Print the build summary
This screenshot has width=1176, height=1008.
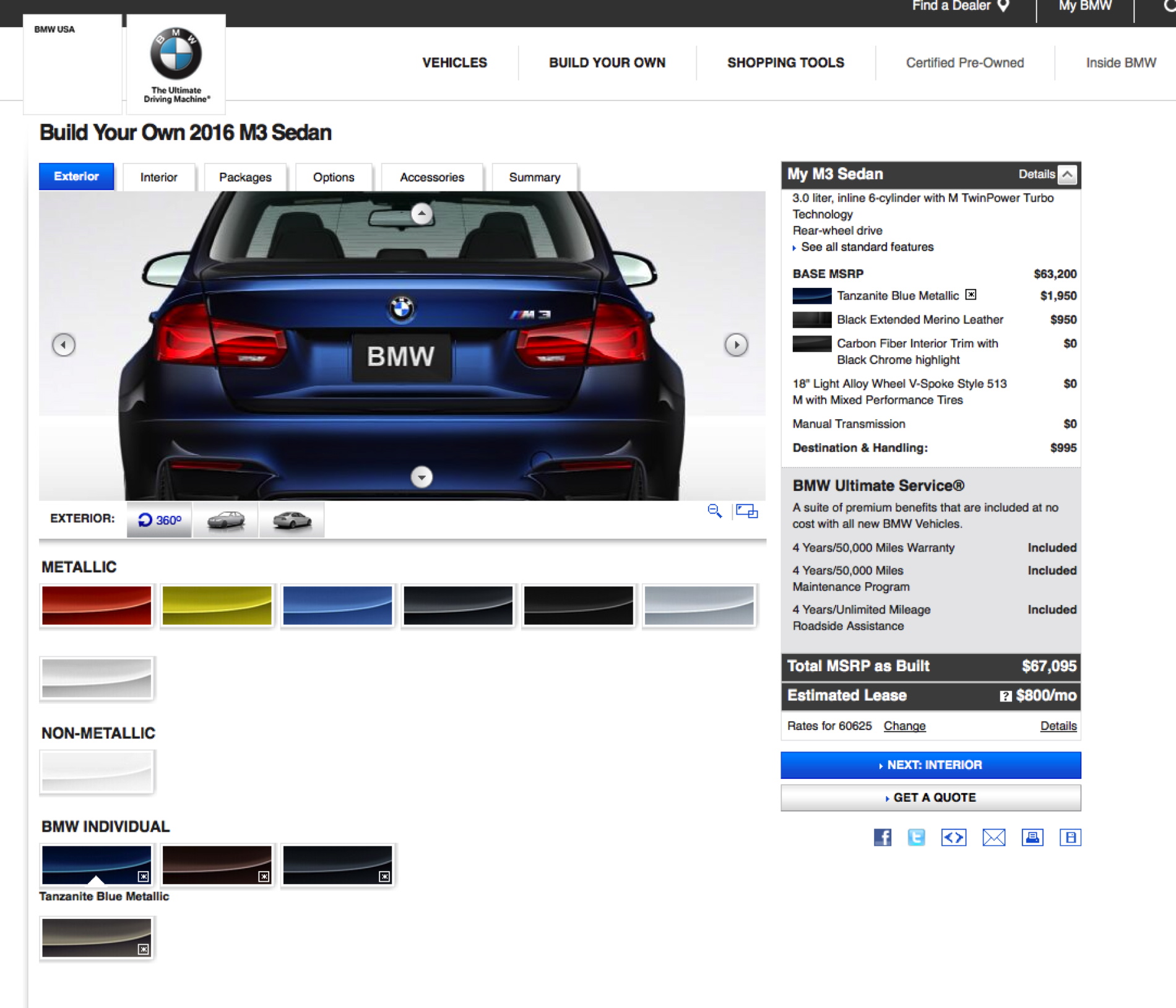coord(1032,838)
